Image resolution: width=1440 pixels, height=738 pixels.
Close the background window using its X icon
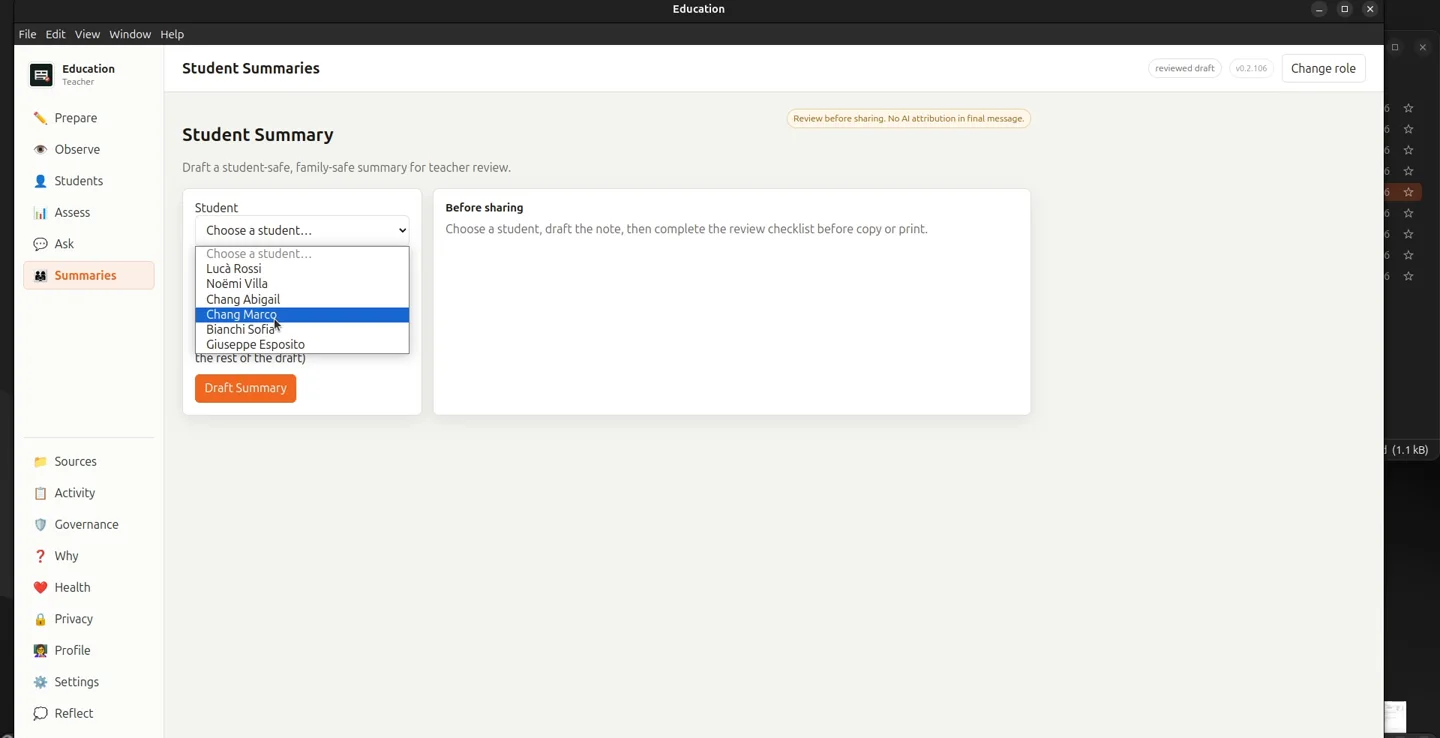1423,47
